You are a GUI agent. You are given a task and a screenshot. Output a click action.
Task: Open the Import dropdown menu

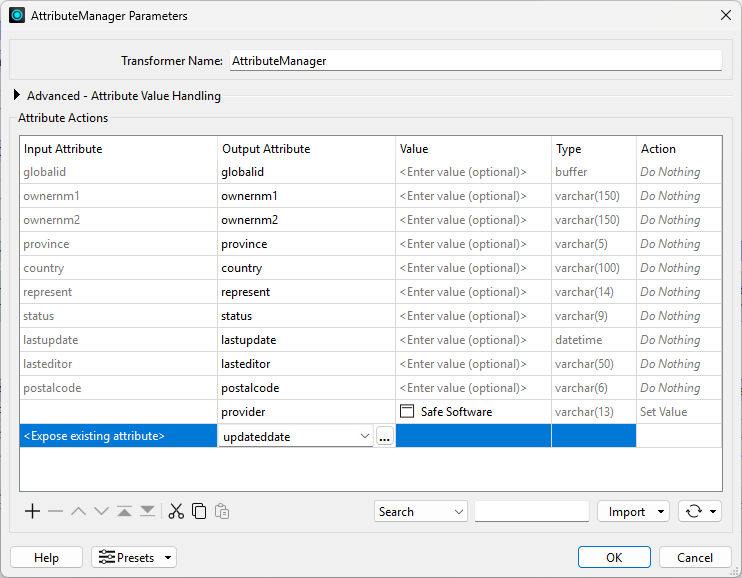633,511
